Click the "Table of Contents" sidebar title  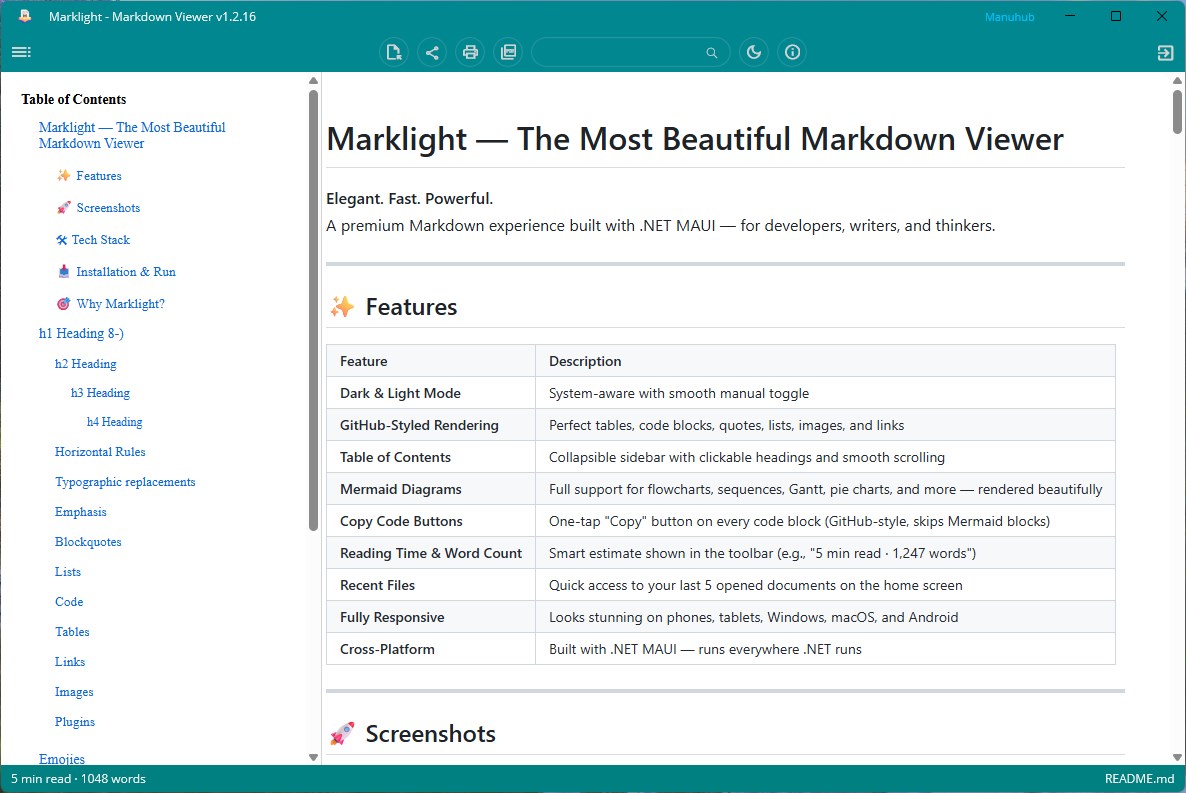click(73, 99)
